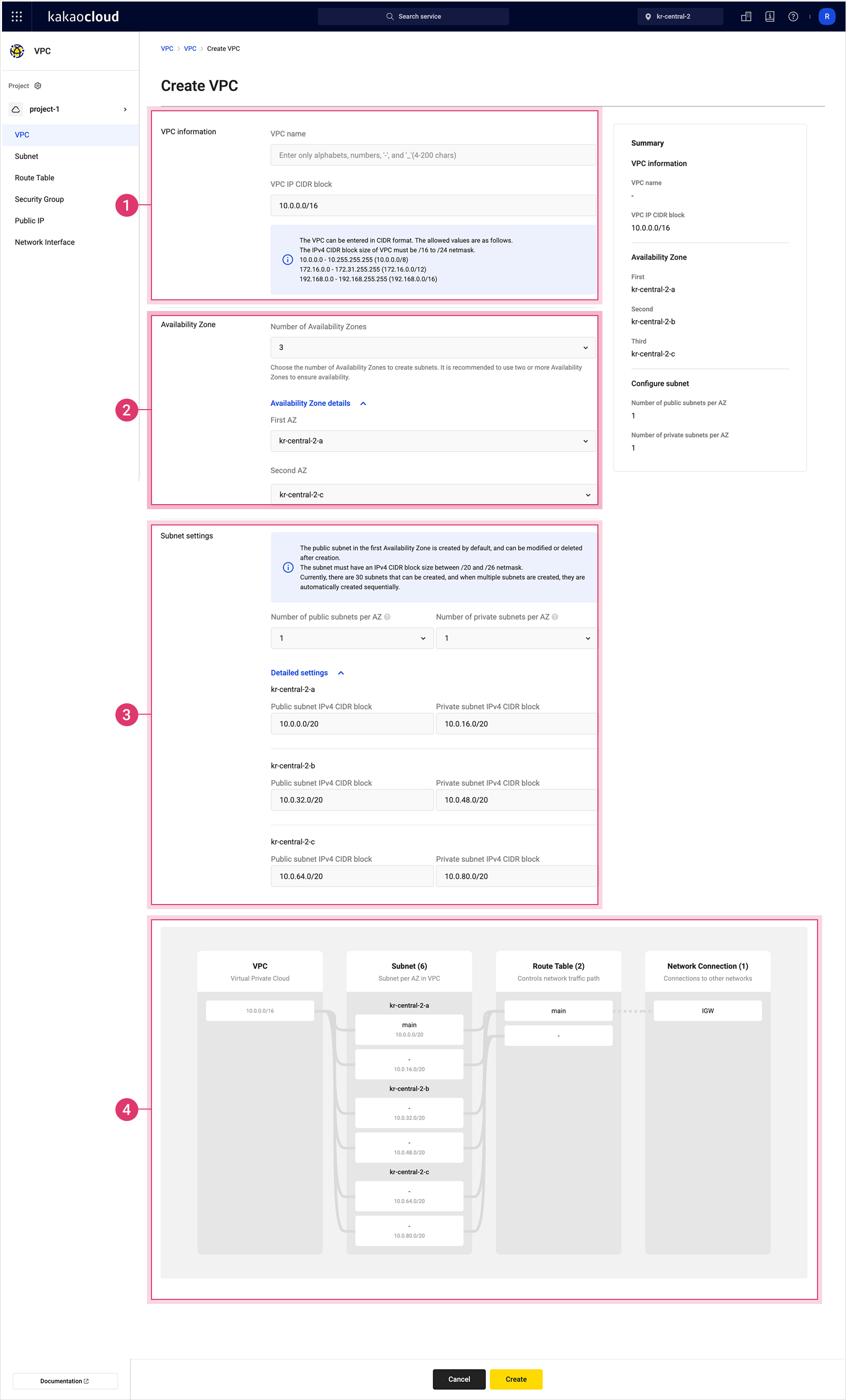Click the VPC IP CIDR block field
The image size is (846, 1400).
pyautogui.click(x=433, y=206)
